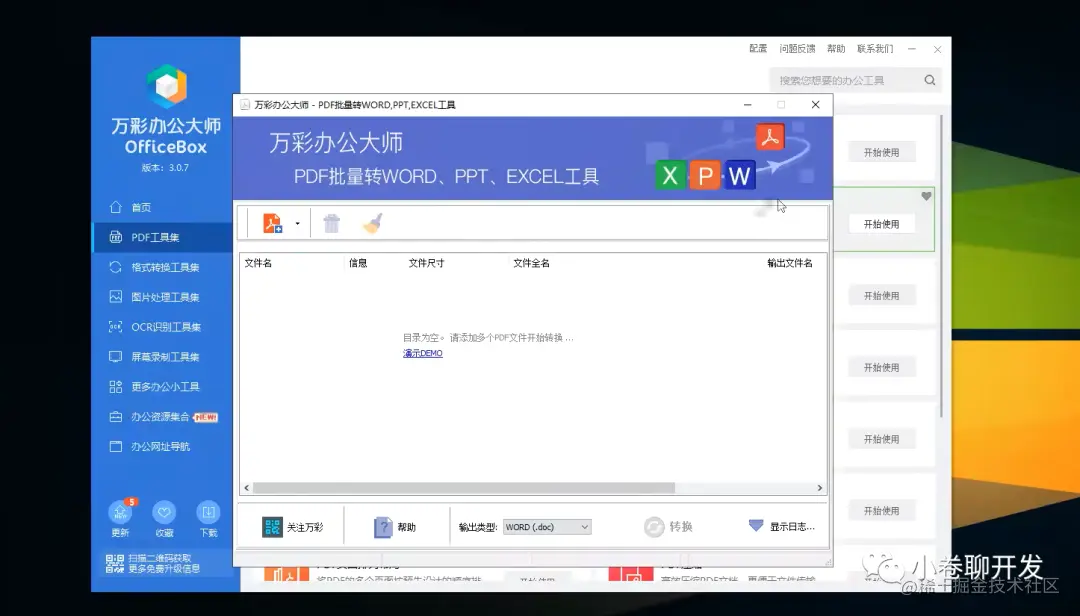1080x616 pixels.
Task: Click the trash icon to remove files
Action: [x=331, y=222]
